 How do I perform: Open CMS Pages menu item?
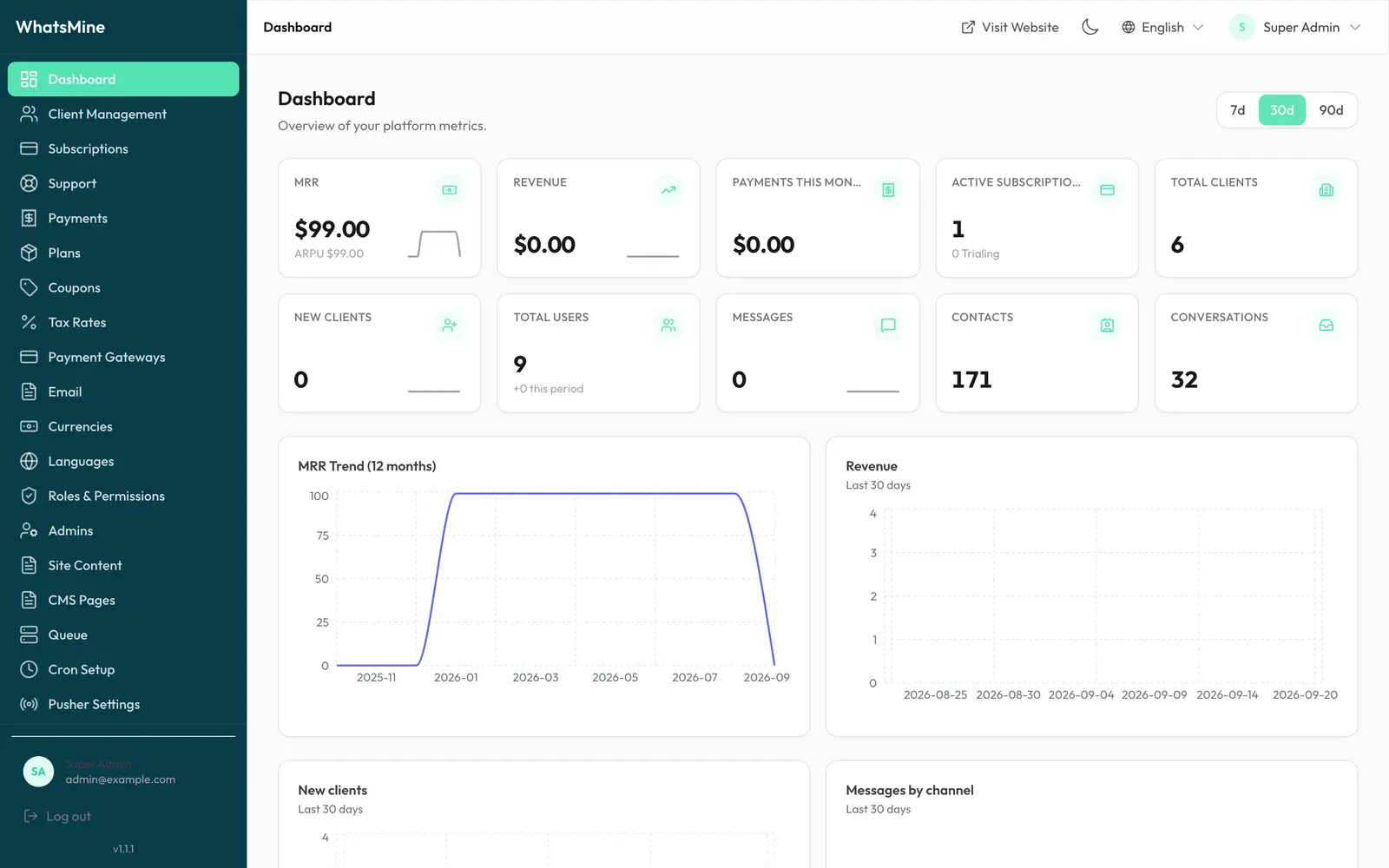(123, 600)
